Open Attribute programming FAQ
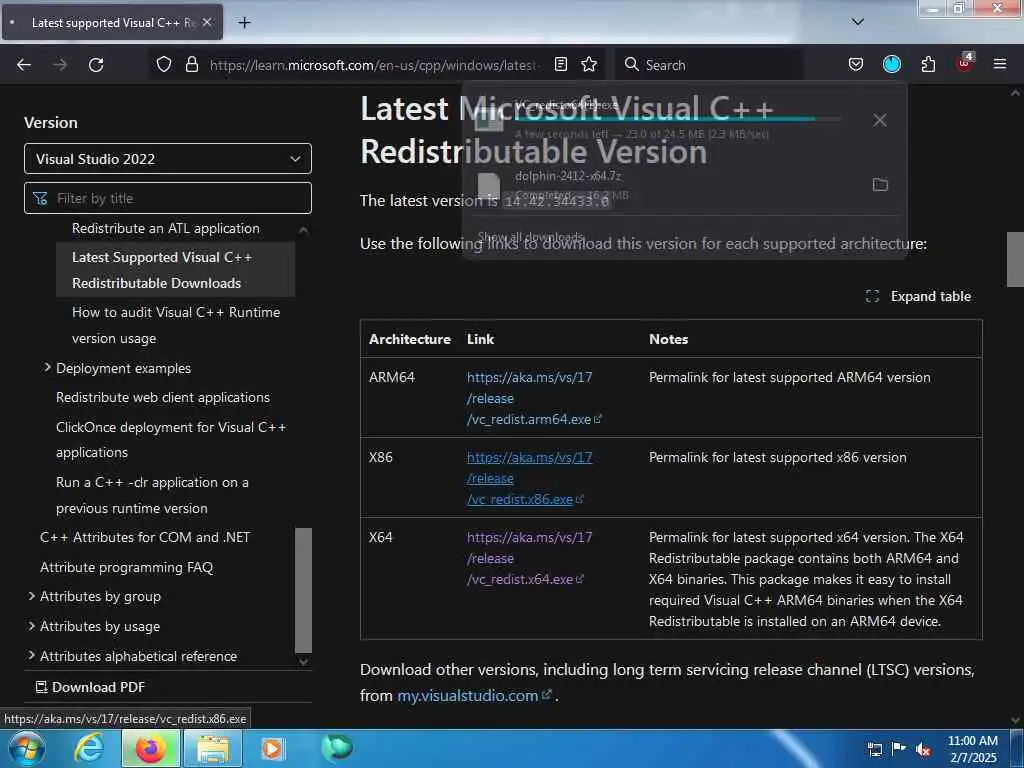Image resolution: width=1024 pixels, height=768 pixels. [126, 568]
